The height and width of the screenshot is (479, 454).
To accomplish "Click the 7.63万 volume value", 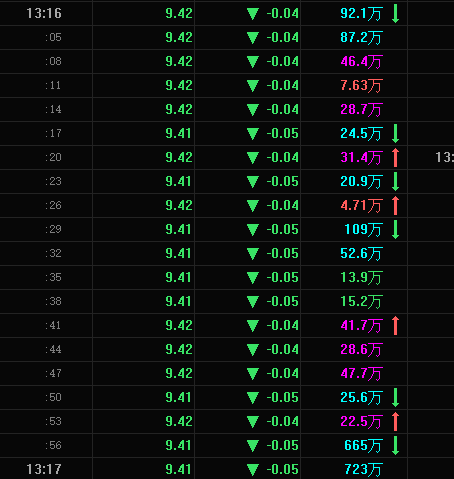I will (x=361, y=86).
